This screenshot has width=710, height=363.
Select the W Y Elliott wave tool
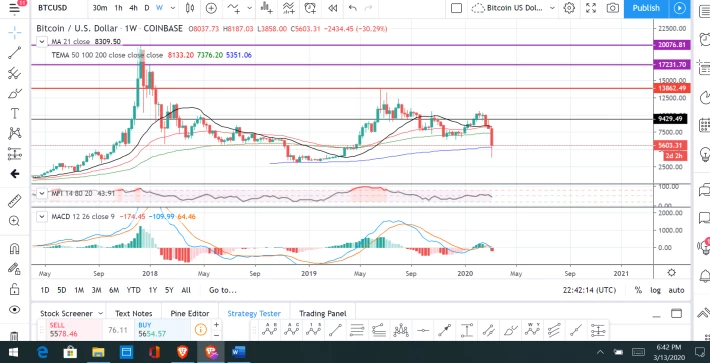532,330
